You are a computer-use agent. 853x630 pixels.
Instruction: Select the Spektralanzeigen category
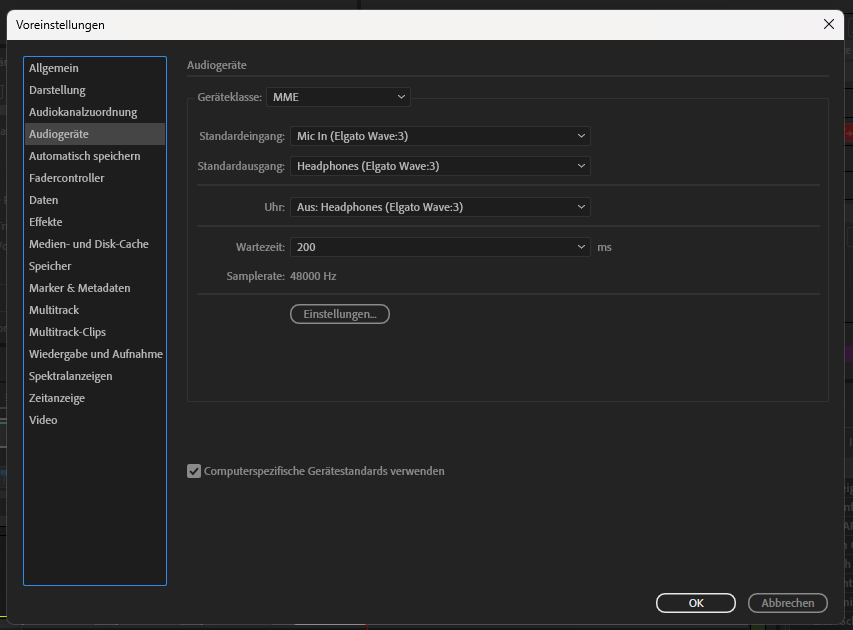74,375
